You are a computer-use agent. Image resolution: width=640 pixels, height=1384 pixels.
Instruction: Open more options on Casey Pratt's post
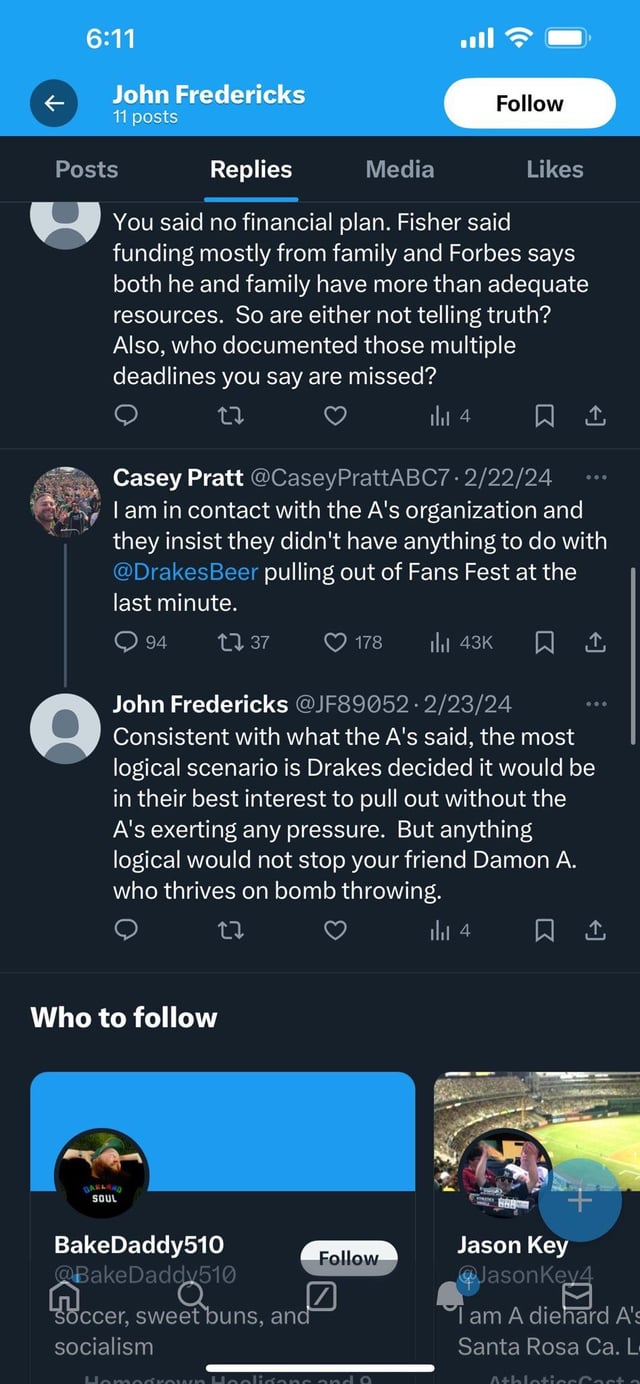(596, 478)
